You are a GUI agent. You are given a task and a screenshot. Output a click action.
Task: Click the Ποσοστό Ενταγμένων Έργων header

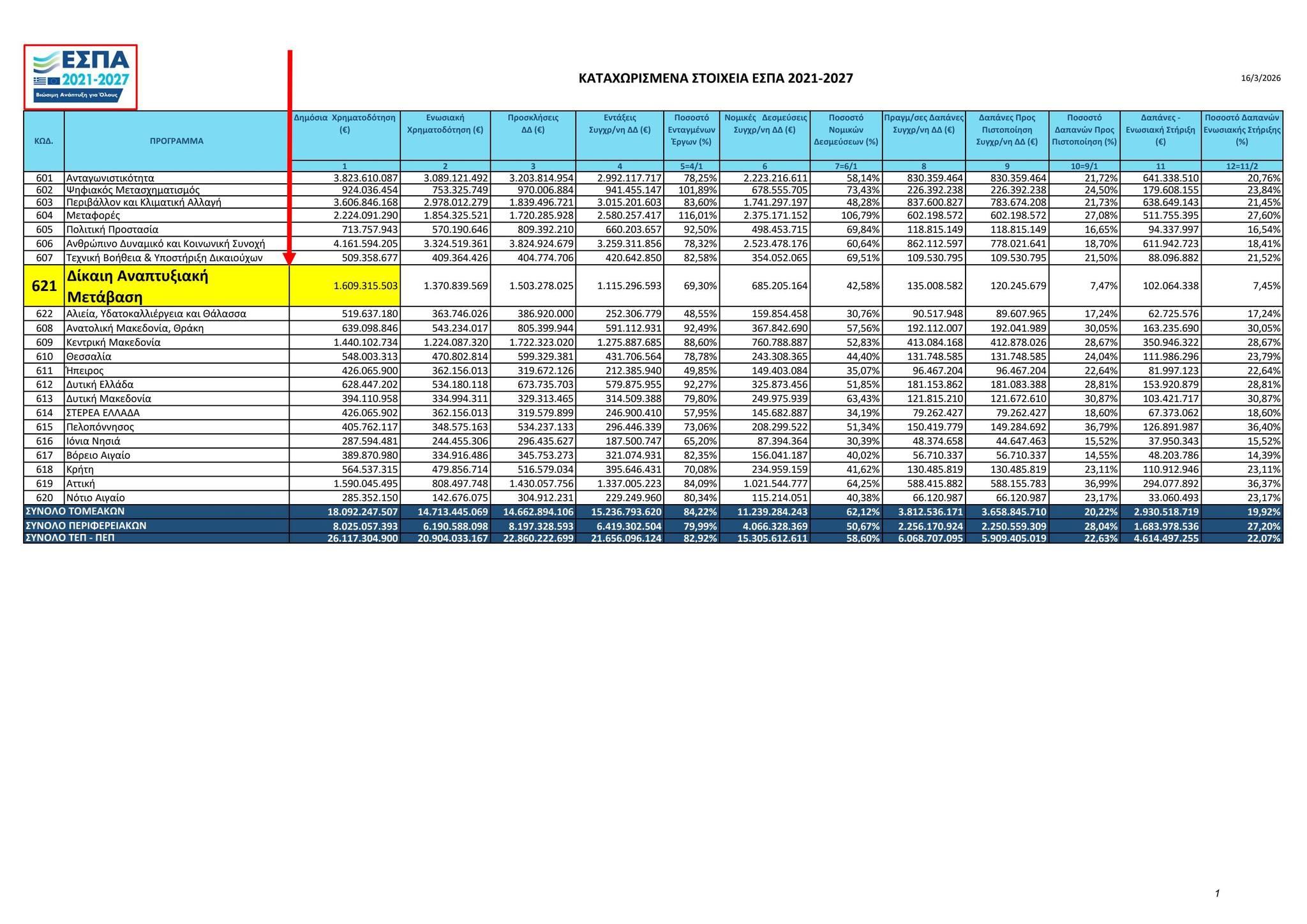click(x=691, y=130)
